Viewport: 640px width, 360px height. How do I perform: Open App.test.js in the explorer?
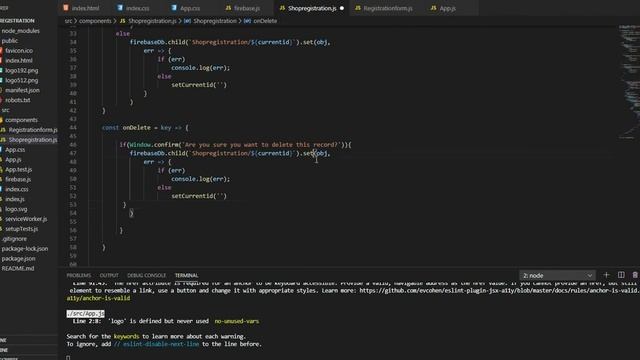pyautogui.click(x=18, y=169)
